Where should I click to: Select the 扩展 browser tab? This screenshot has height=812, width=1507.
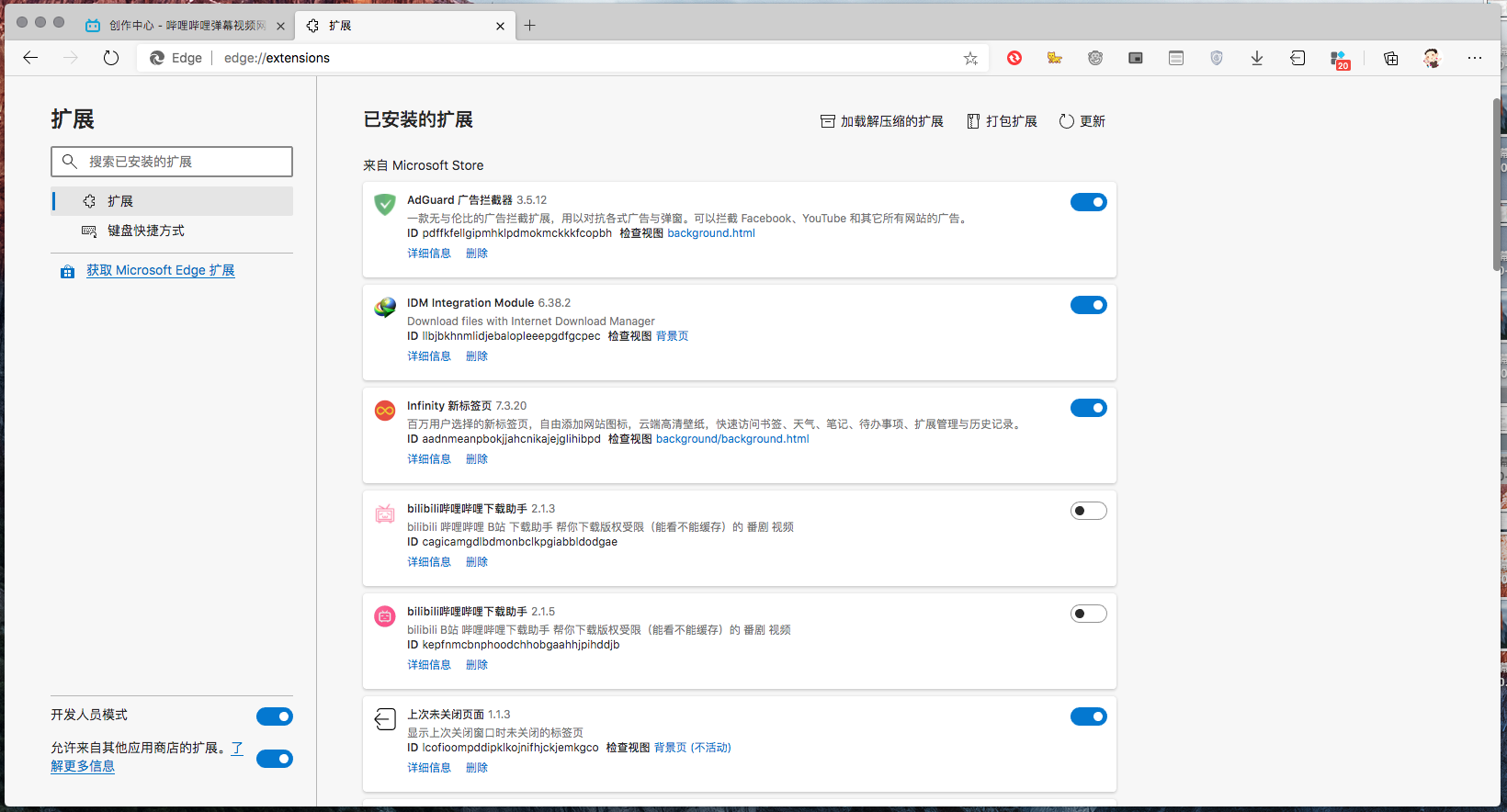coord(404,26)
